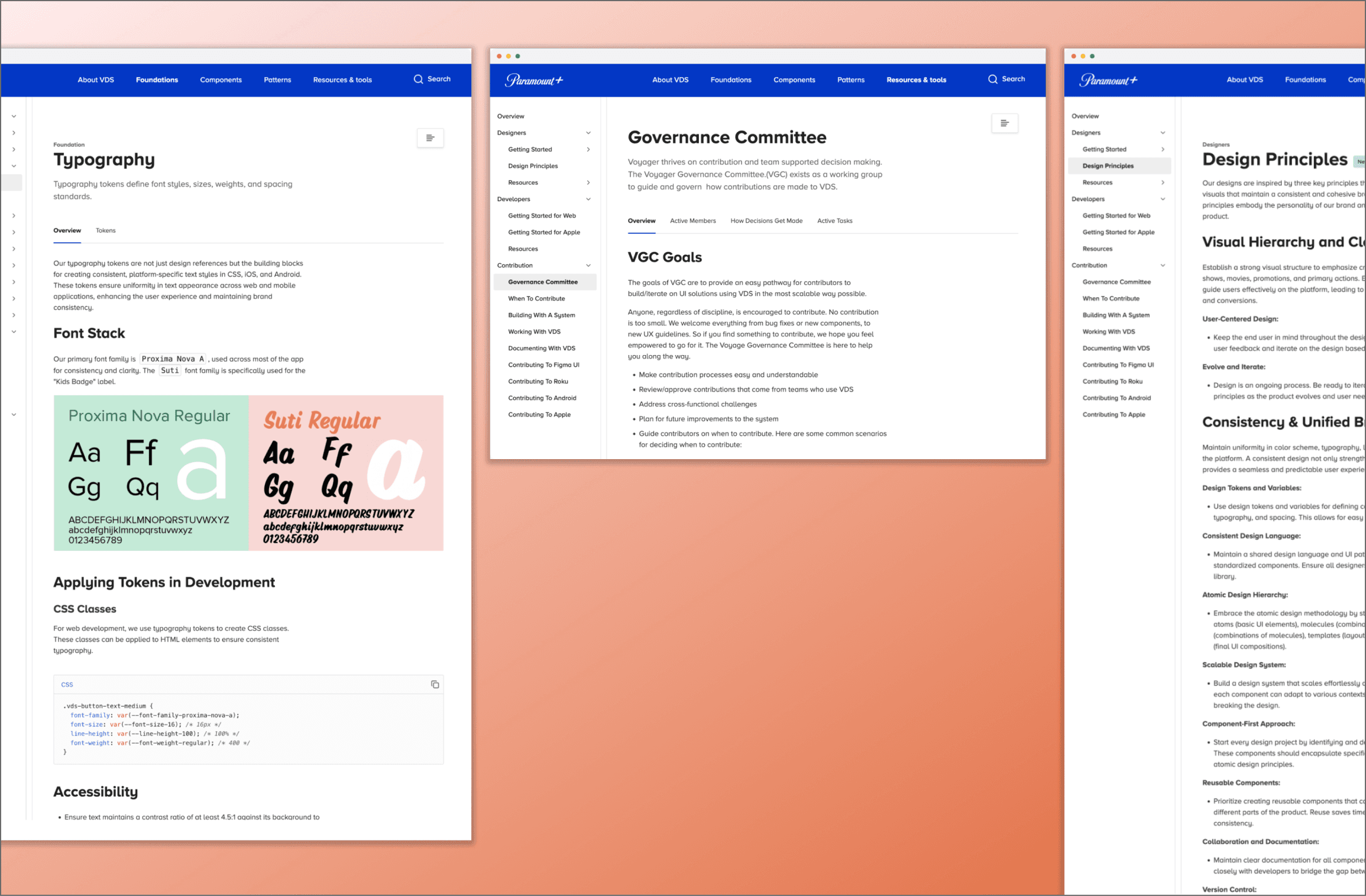Collapse Designers section in middle sidebar
This screenshot has height=896, width=1366.
[x=588, y=133]
